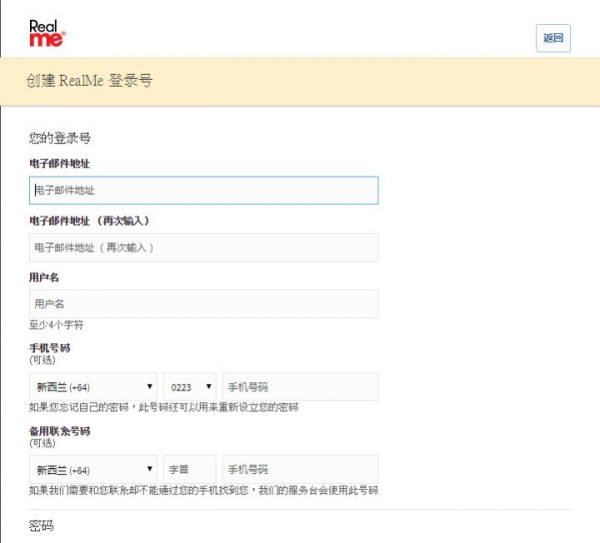
Task: Focus the 备用联系号码 phone number input
Action: click(x=299, y=469)
